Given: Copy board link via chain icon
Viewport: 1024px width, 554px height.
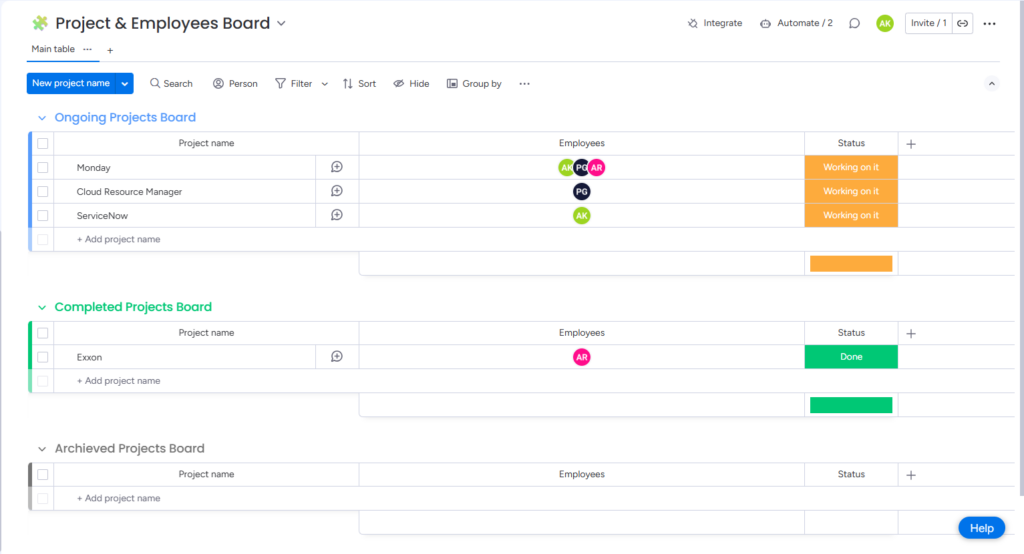Looking at the screenshot, I should click(962, 23).
